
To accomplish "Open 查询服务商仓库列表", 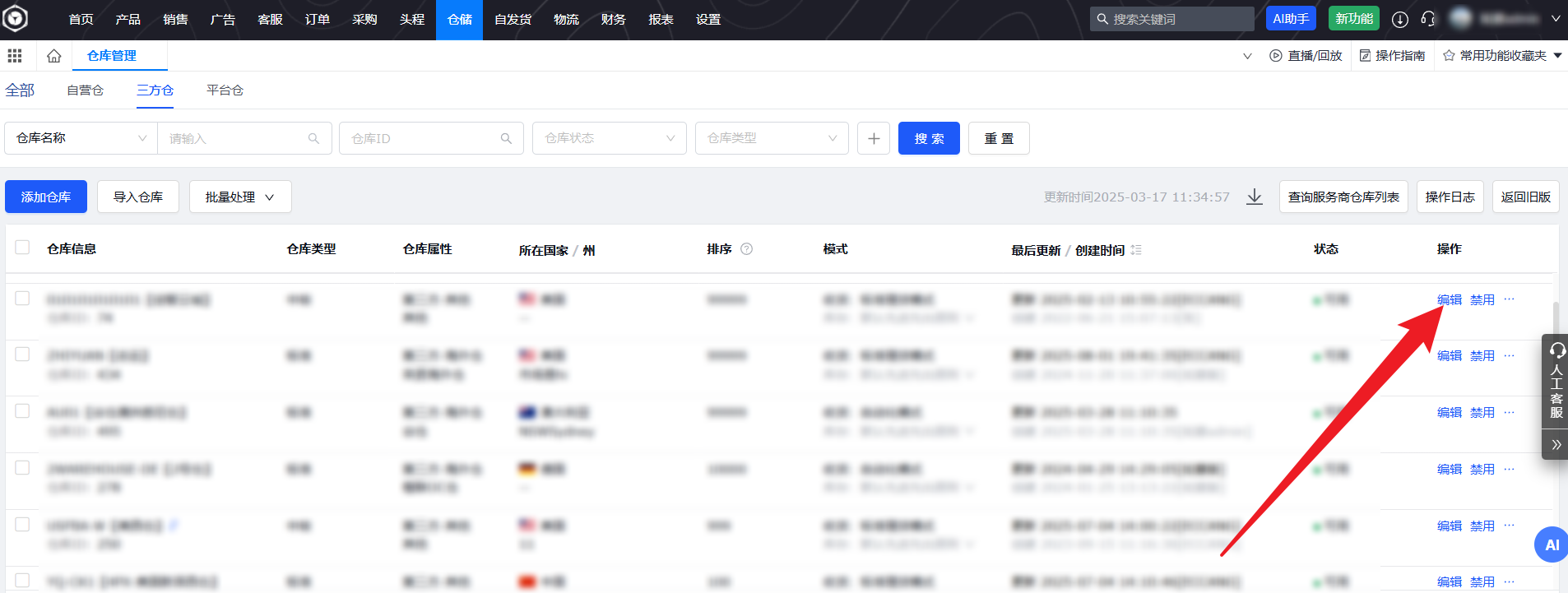I will 1343,197.
